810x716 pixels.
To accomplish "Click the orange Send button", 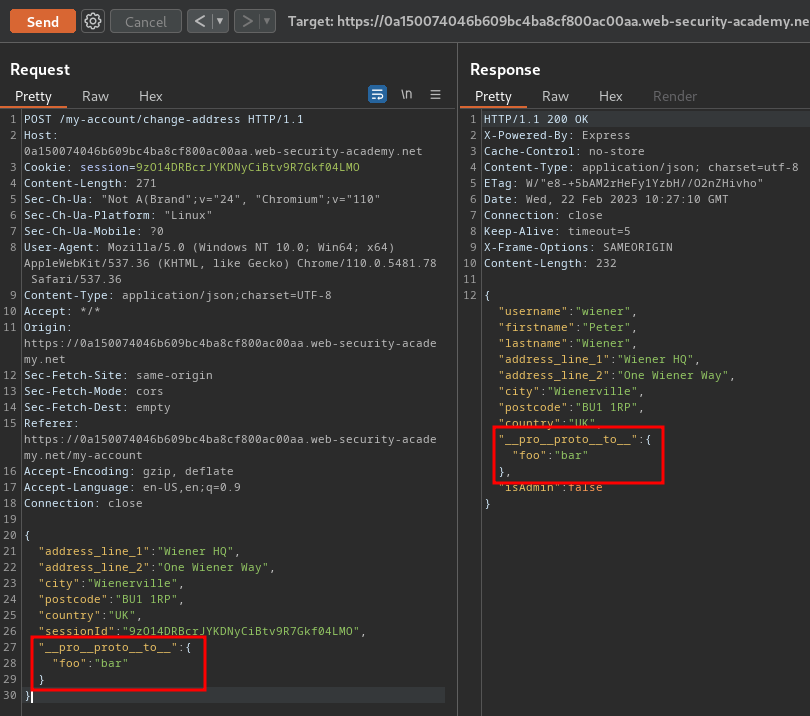I will click(x=43, y=22).
